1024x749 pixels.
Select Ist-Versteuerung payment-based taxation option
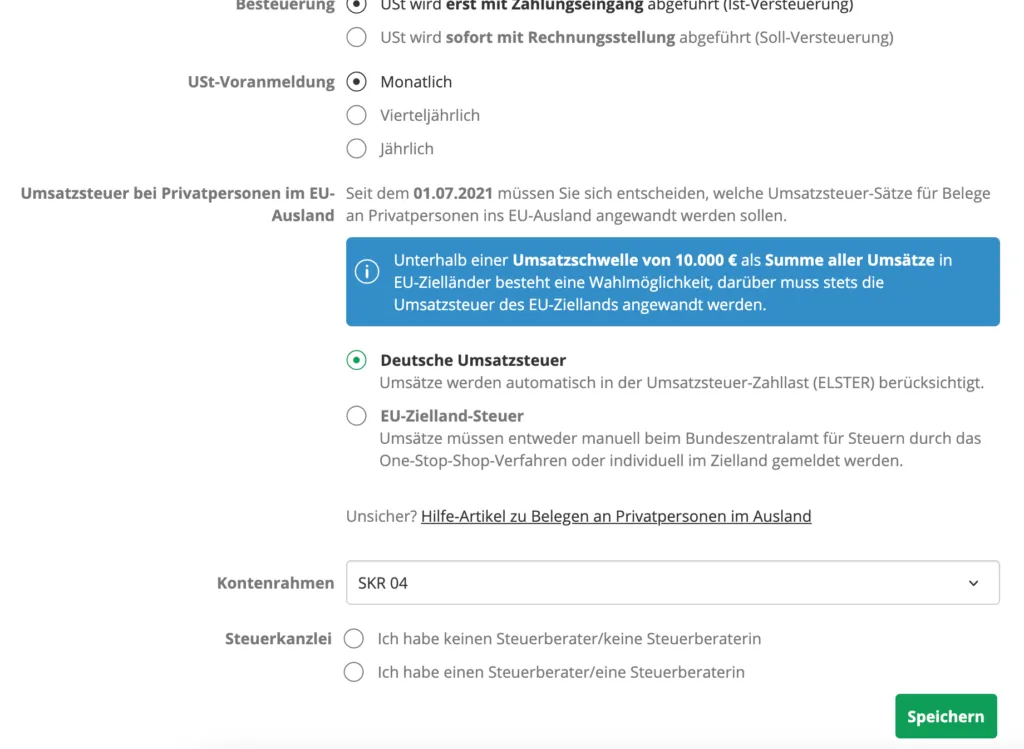tap(356, 5)
